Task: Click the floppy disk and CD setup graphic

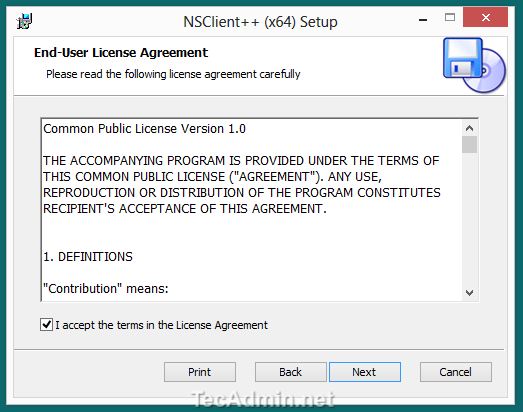Action: click(x=474, y=65)
